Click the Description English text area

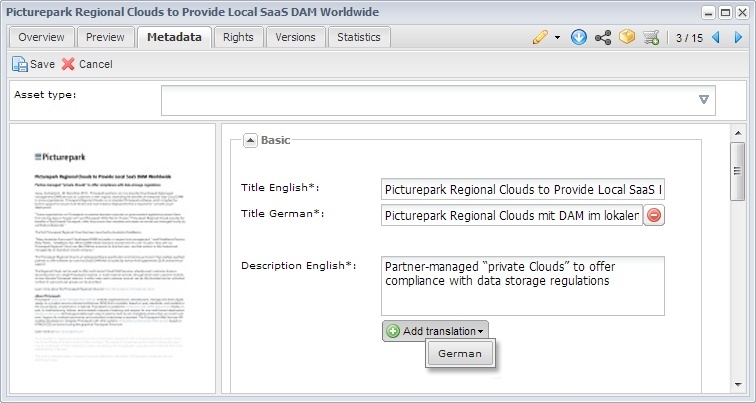coord(523,286)
